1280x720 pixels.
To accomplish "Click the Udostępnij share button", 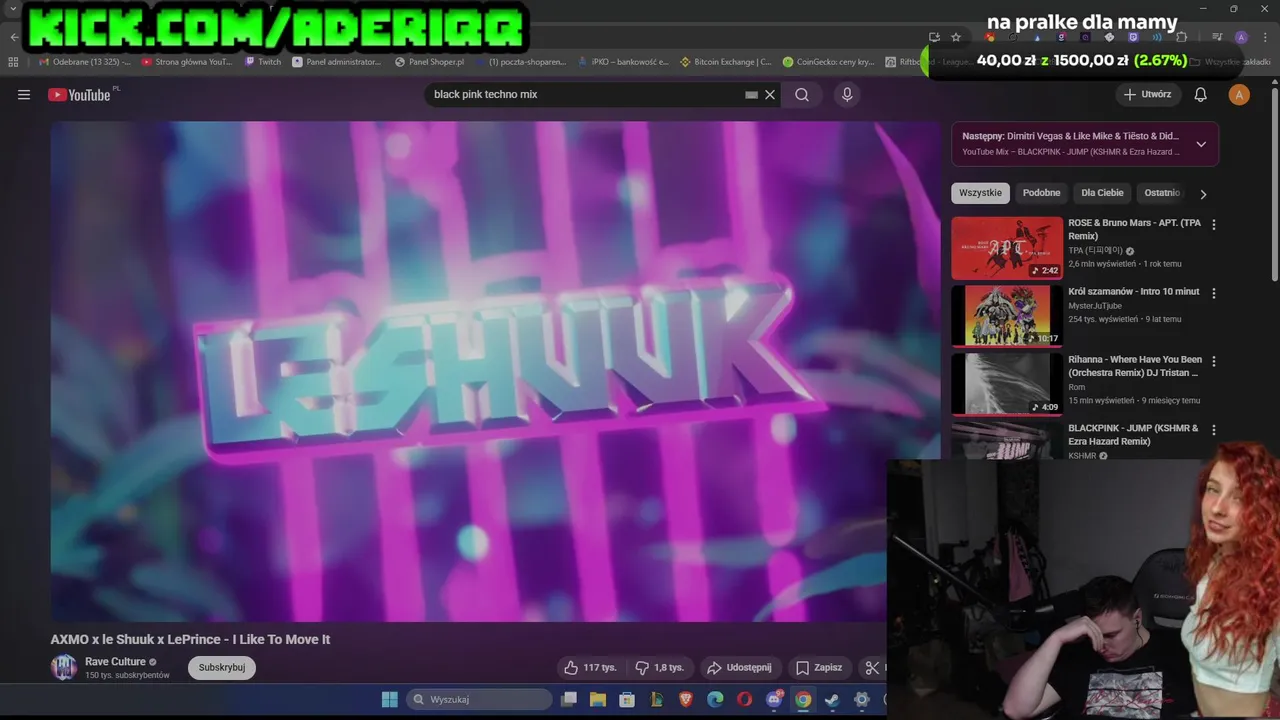I will (739, 667).
